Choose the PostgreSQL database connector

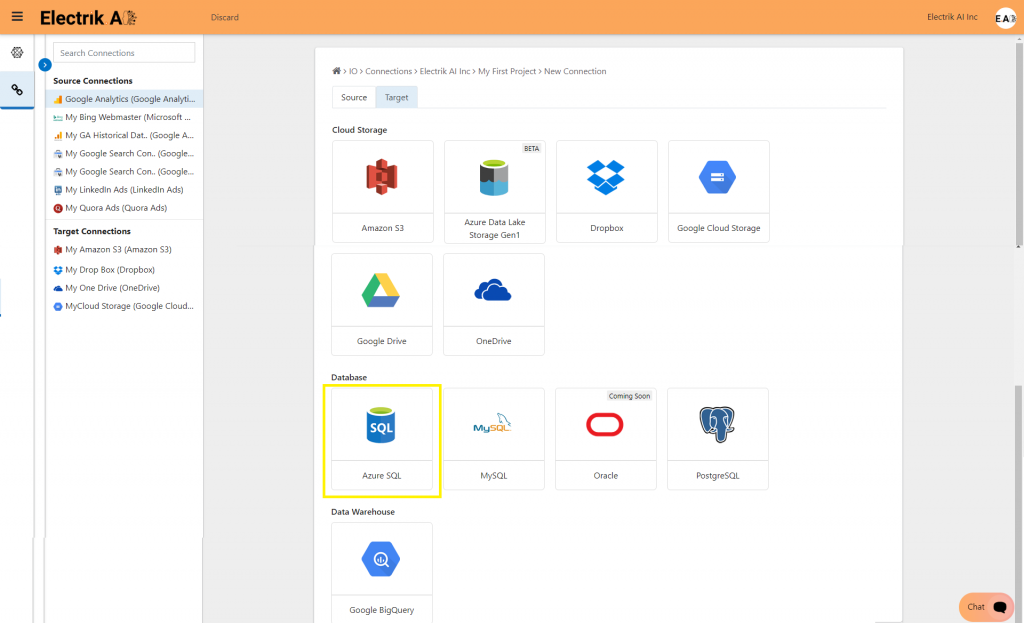718,438
